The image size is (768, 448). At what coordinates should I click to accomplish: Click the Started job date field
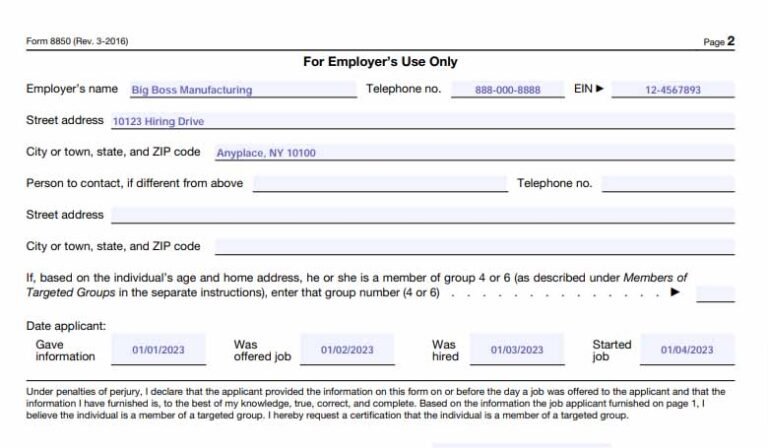point(687,350)
